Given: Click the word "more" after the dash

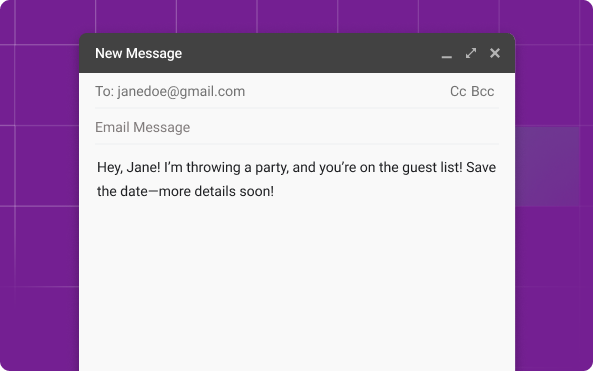Looking at the screenshot, I should (x=174, y=192).
